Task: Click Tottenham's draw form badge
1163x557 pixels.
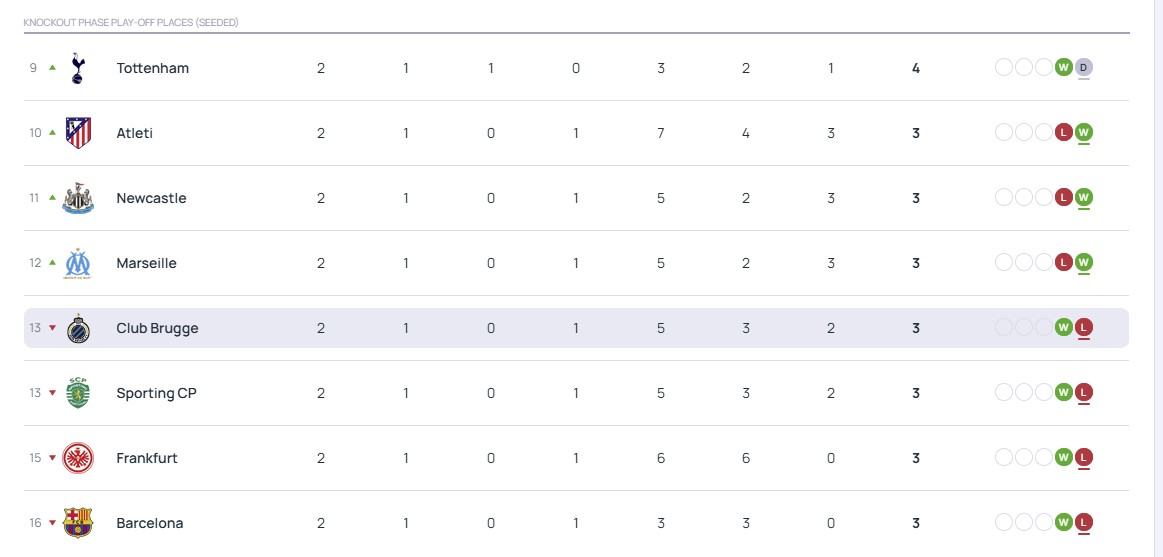Action: pyautogui.click(x=1084, y=68)
